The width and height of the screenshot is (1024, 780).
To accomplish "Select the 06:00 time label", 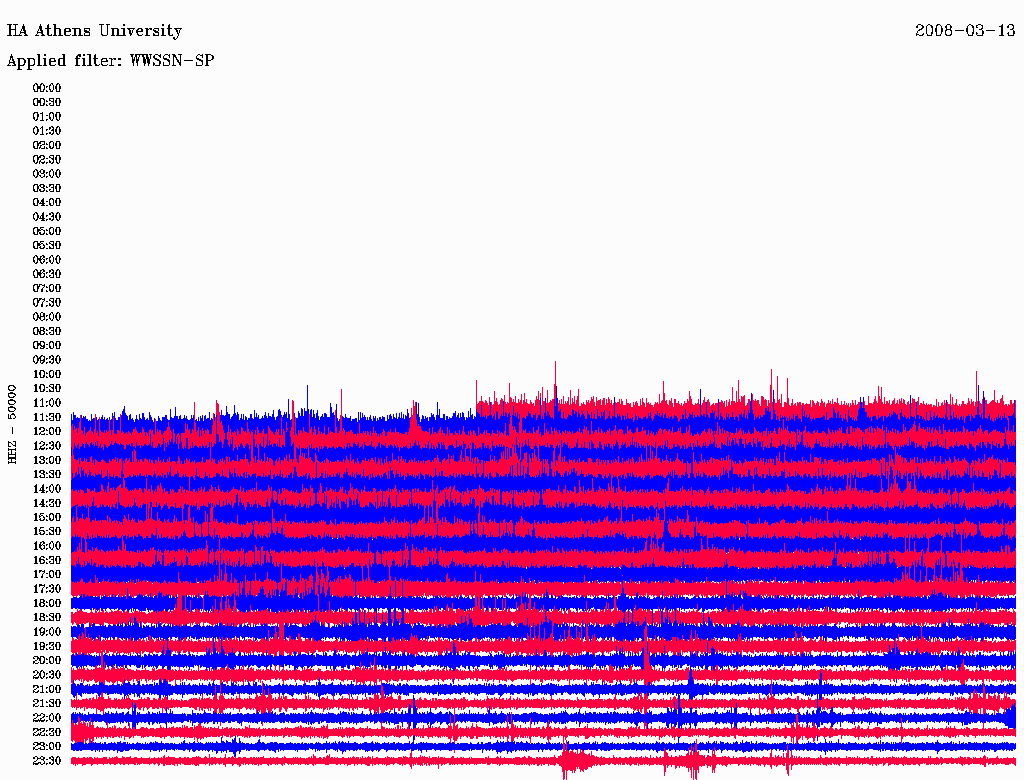I will (x=47, y=260).
